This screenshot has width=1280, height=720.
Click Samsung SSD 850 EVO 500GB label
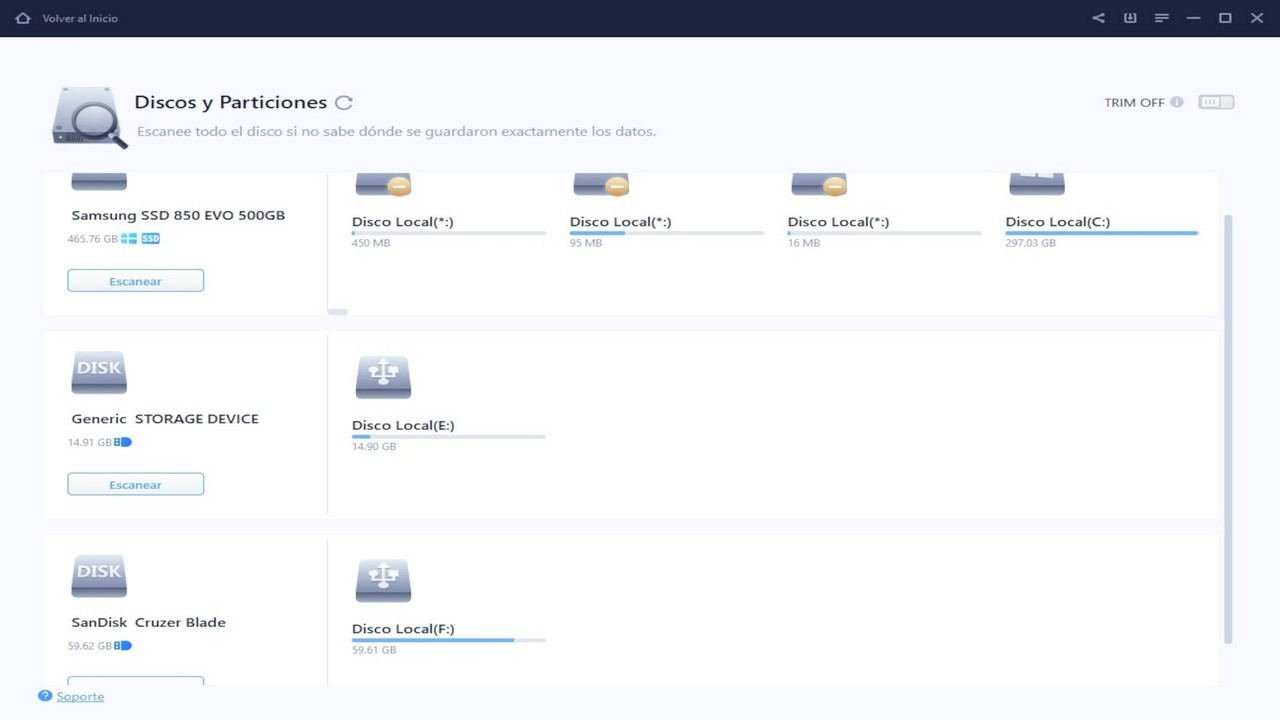pyautogui.click(x=178, y=215)
